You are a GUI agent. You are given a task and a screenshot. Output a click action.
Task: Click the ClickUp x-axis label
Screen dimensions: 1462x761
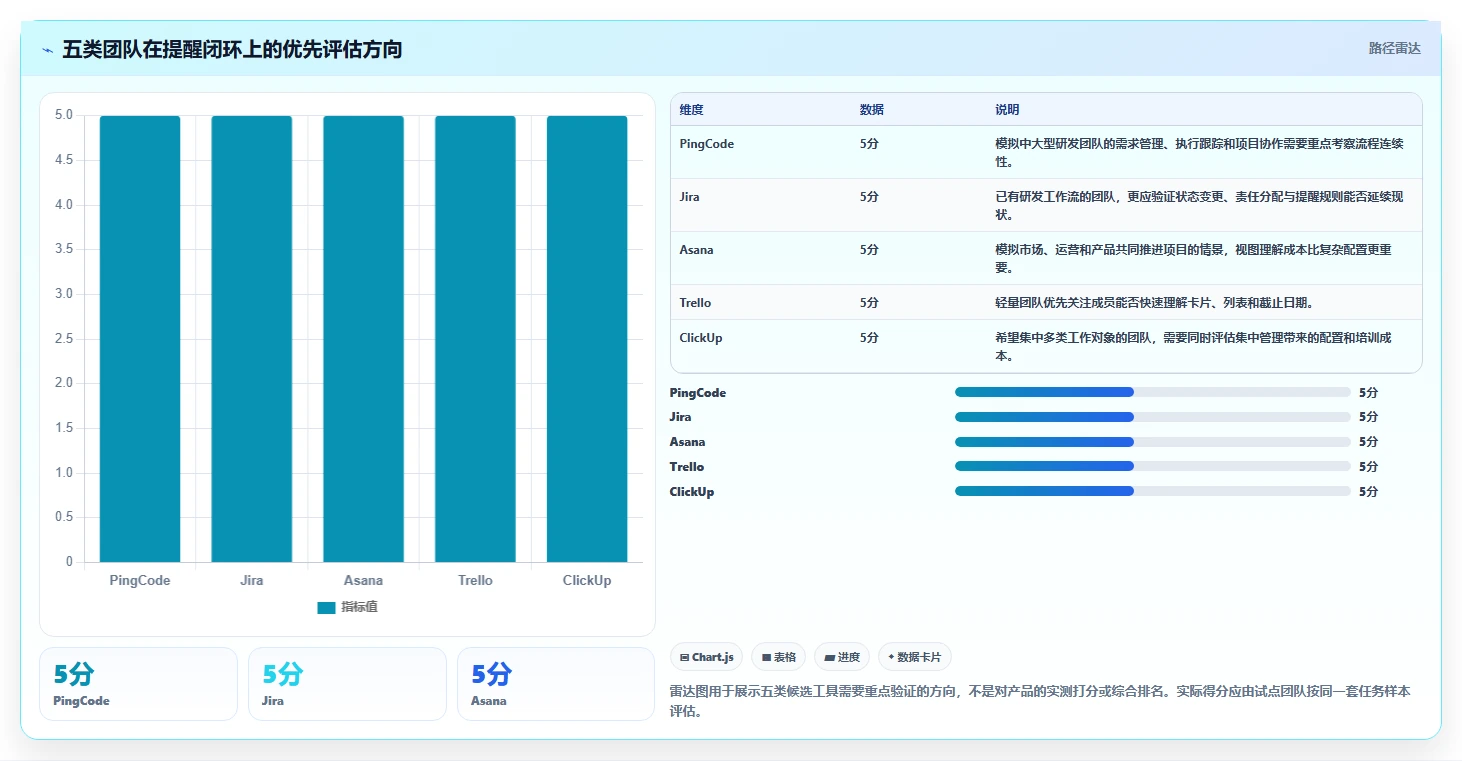[x=587, y=580]
